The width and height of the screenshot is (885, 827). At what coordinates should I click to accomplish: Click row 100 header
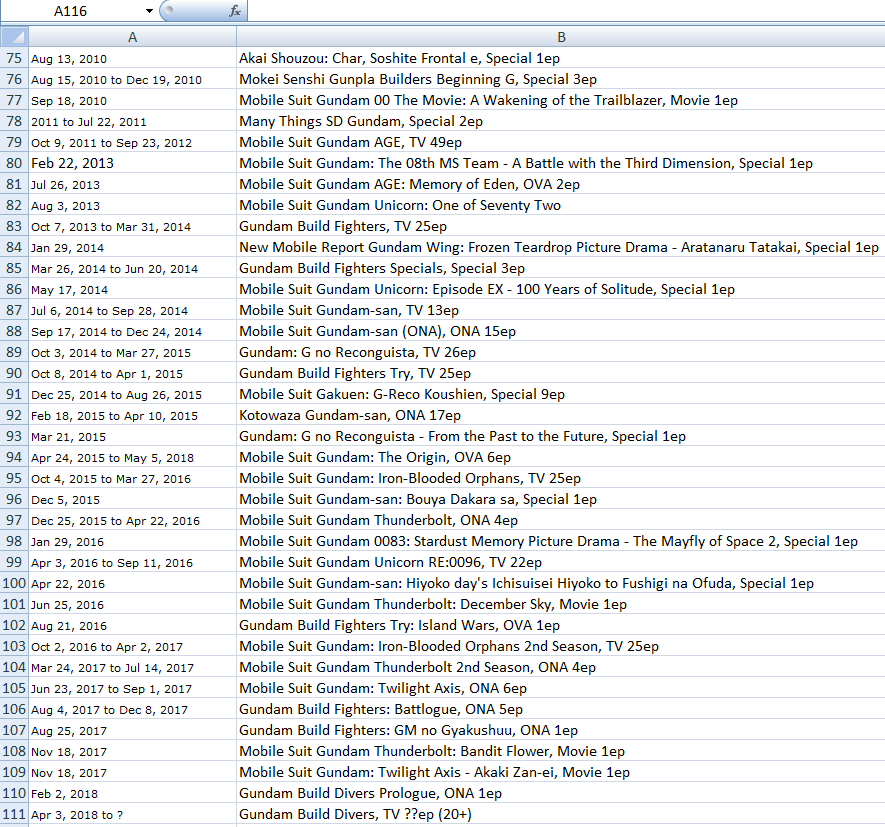(x=14, y=583)
